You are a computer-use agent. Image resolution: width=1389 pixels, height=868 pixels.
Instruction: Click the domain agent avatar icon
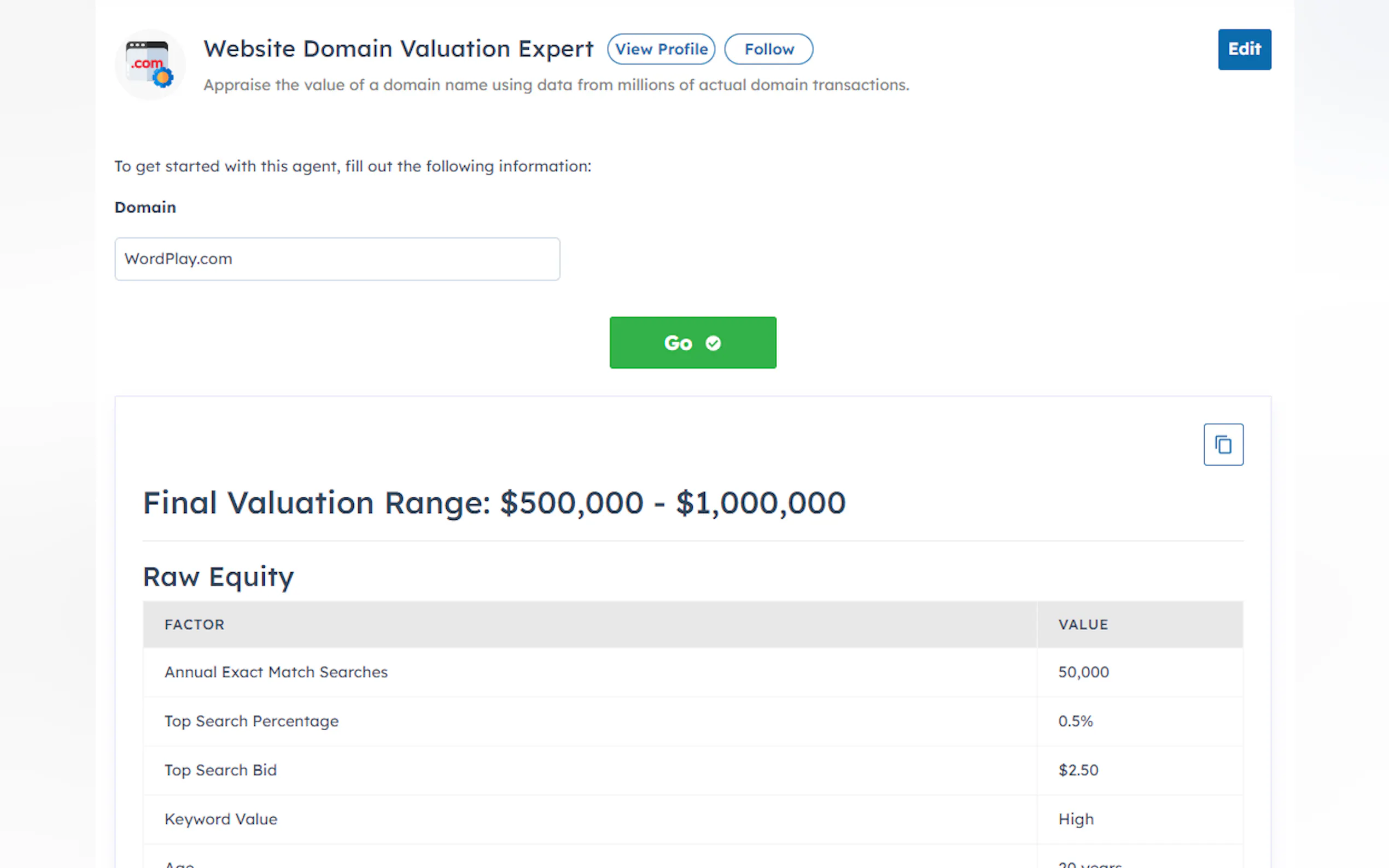[x=150, y=64]
